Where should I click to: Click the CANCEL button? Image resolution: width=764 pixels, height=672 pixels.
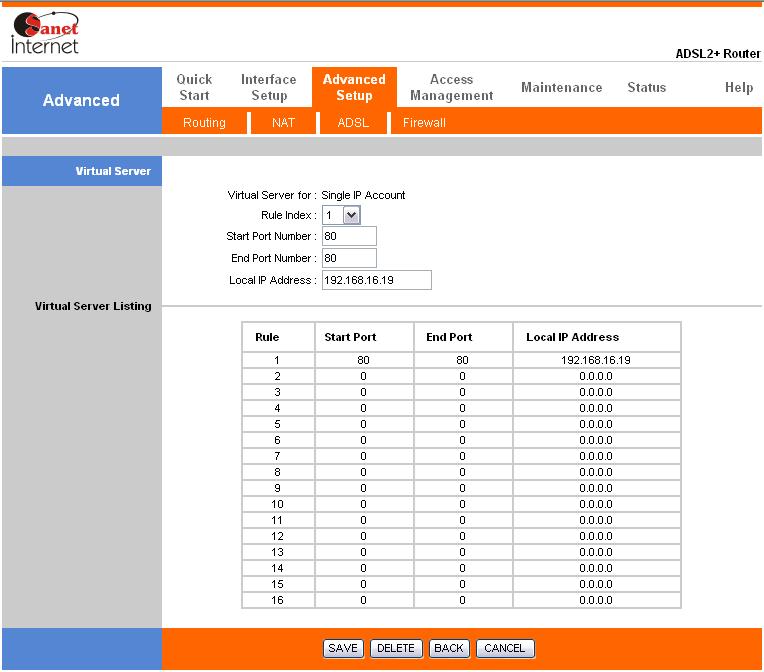click(505, 648)
